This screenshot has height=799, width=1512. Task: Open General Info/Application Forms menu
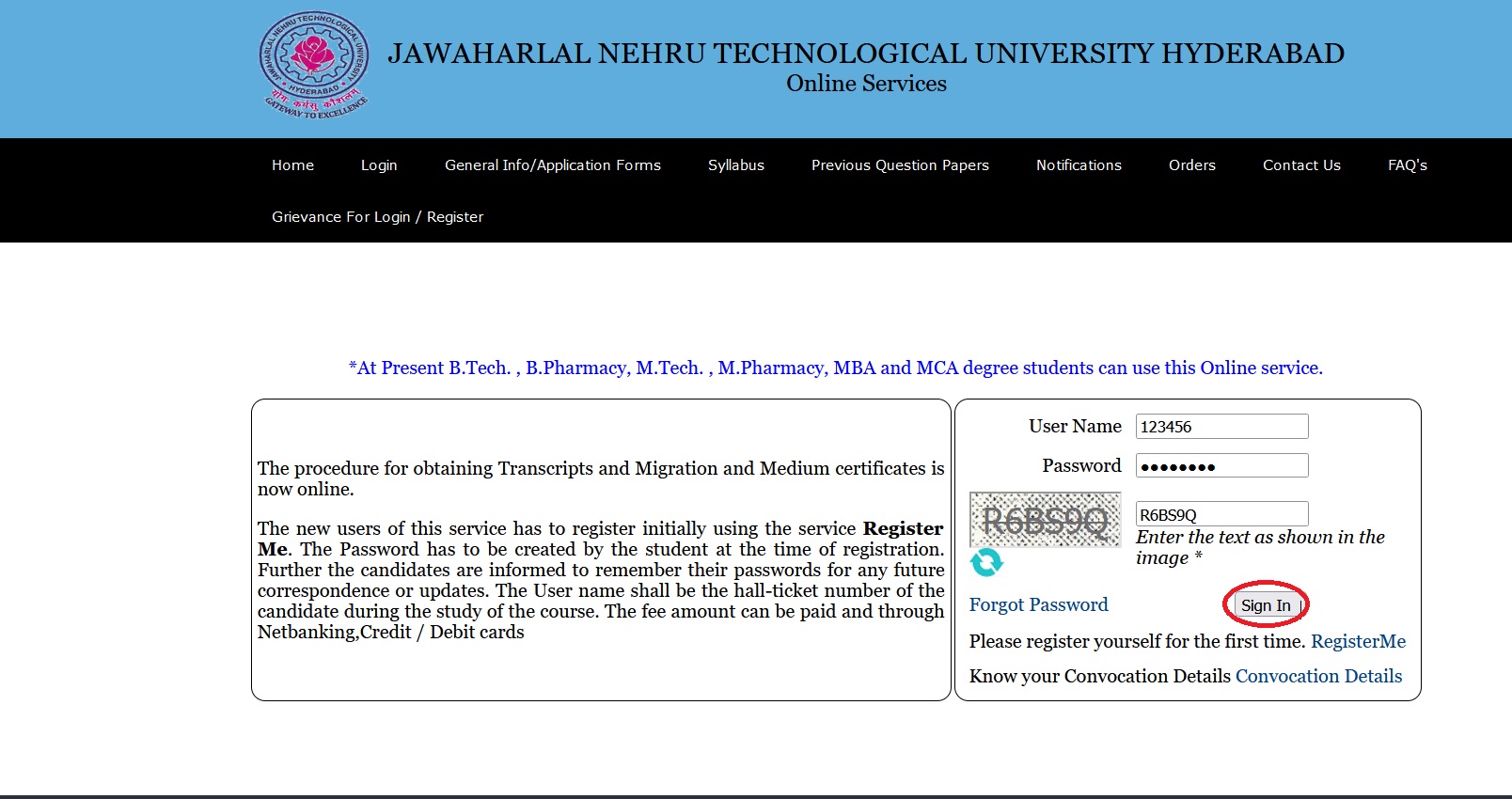[552, 165]
